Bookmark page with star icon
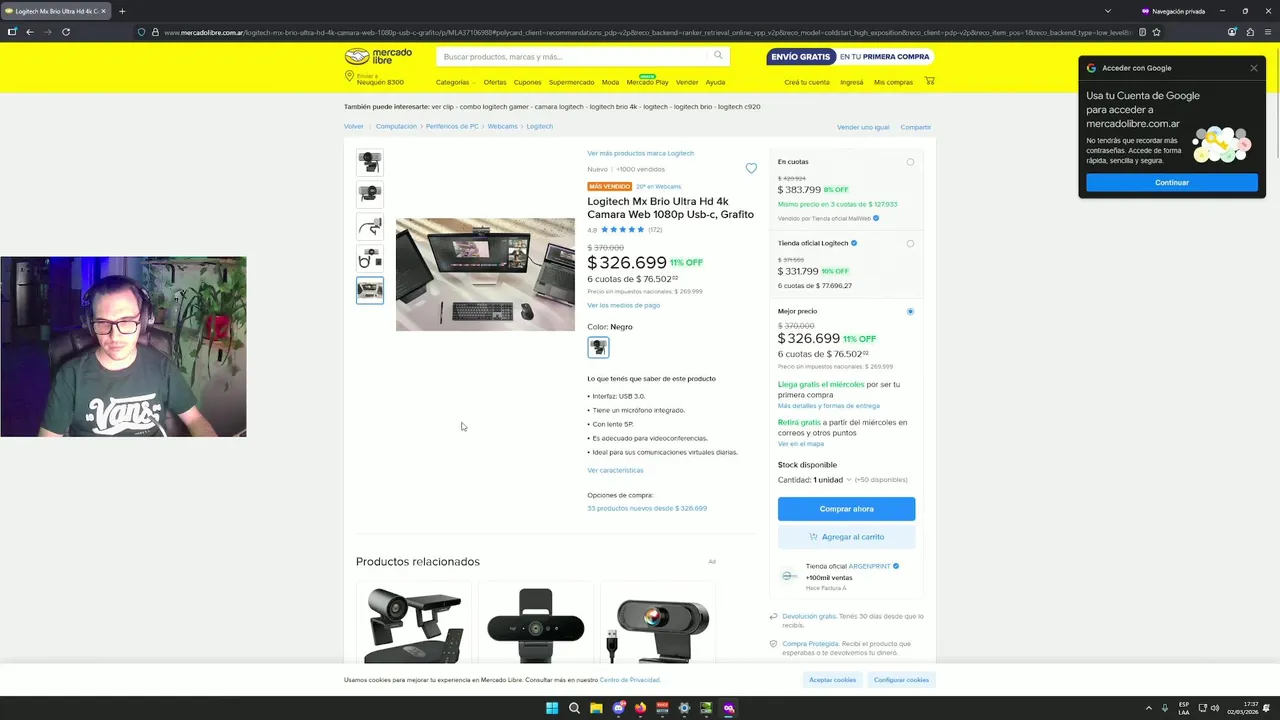 coord(1156,32)
